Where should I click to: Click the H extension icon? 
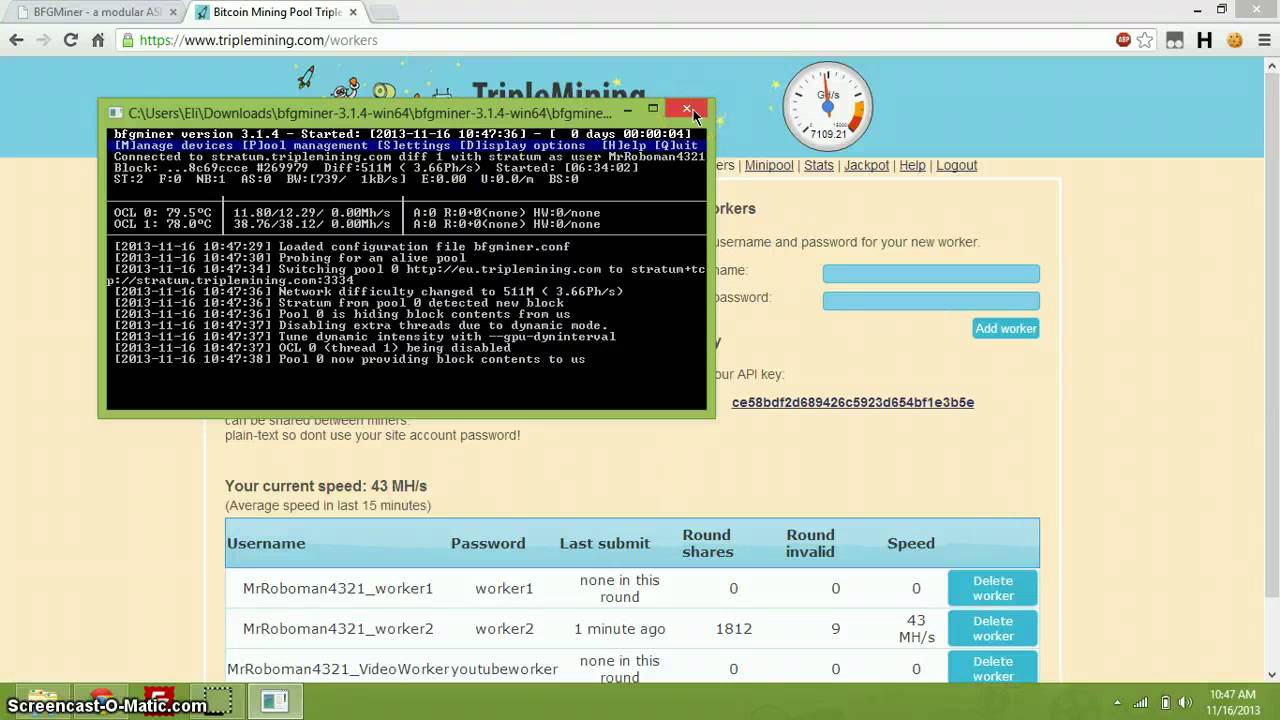1204,40
